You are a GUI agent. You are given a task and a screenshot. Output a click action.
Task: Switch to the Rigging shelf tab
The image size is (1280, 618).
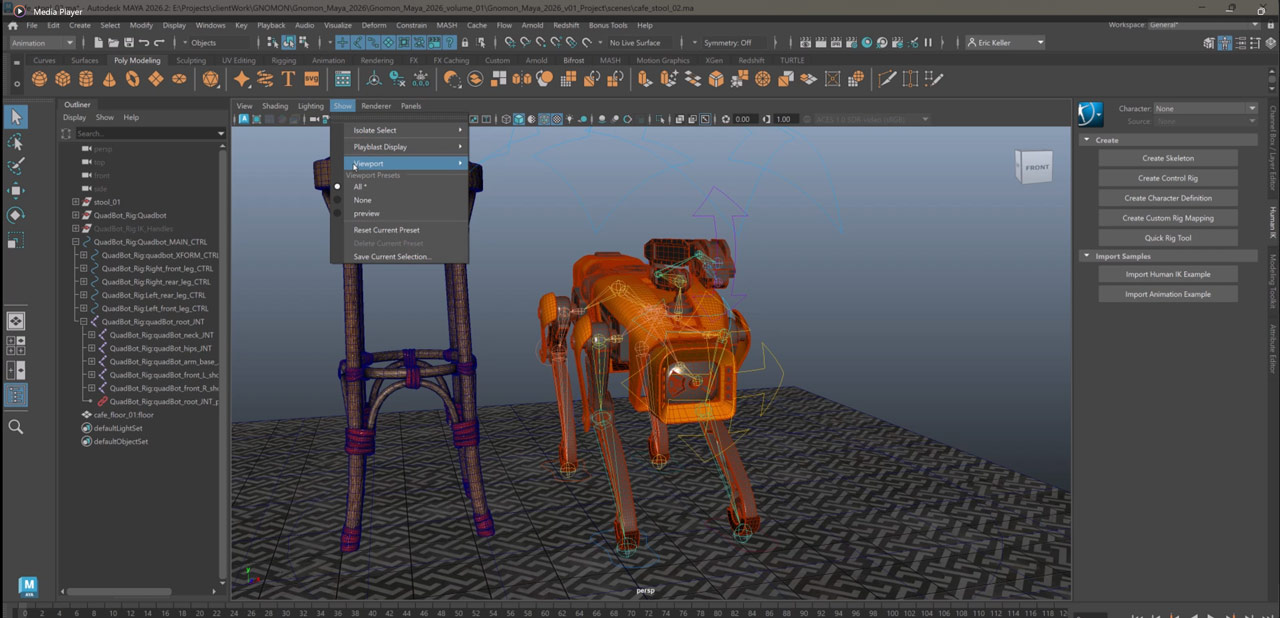tap(283, 60)
